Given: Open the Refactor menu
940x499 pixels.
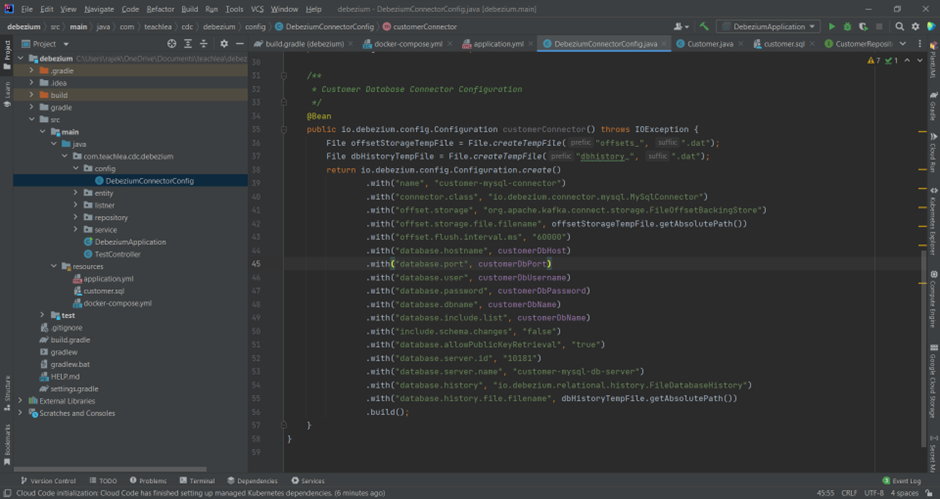Looking at the screenshot, I should point(160,9).
